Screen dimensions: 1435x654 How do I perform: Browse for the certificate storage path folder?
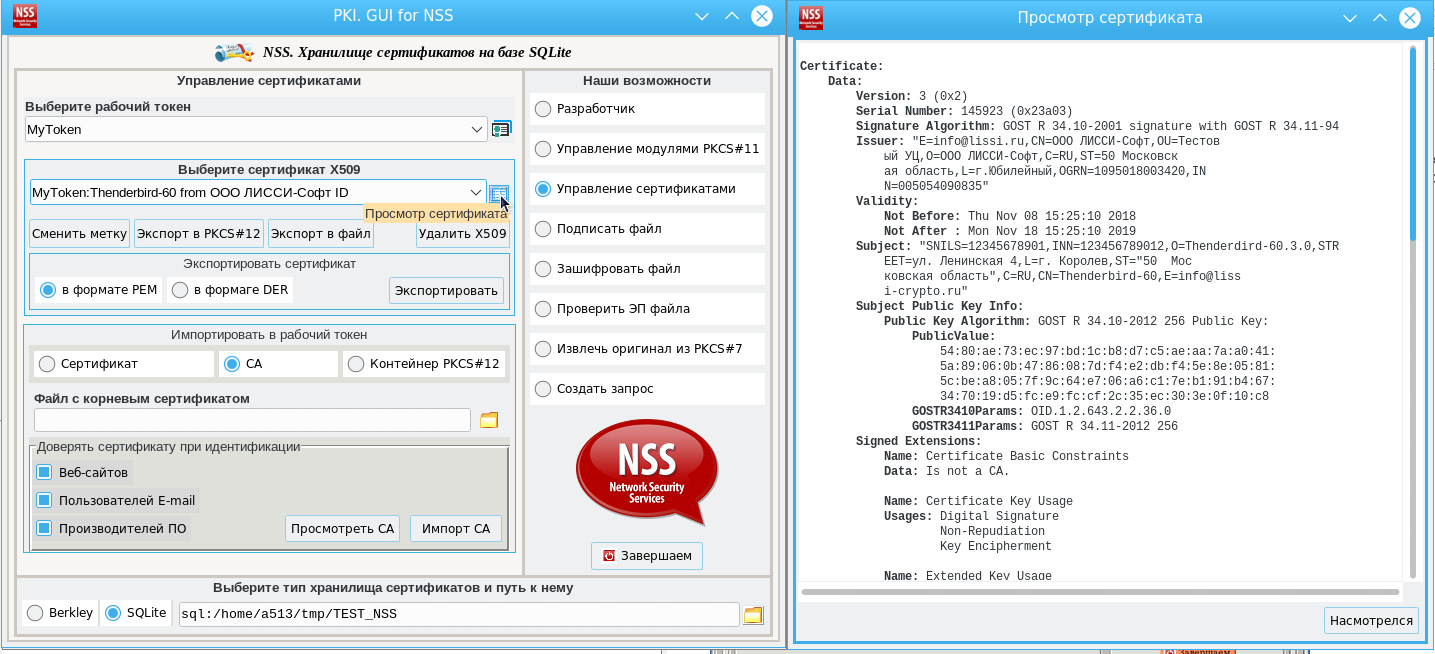[753, 614]
